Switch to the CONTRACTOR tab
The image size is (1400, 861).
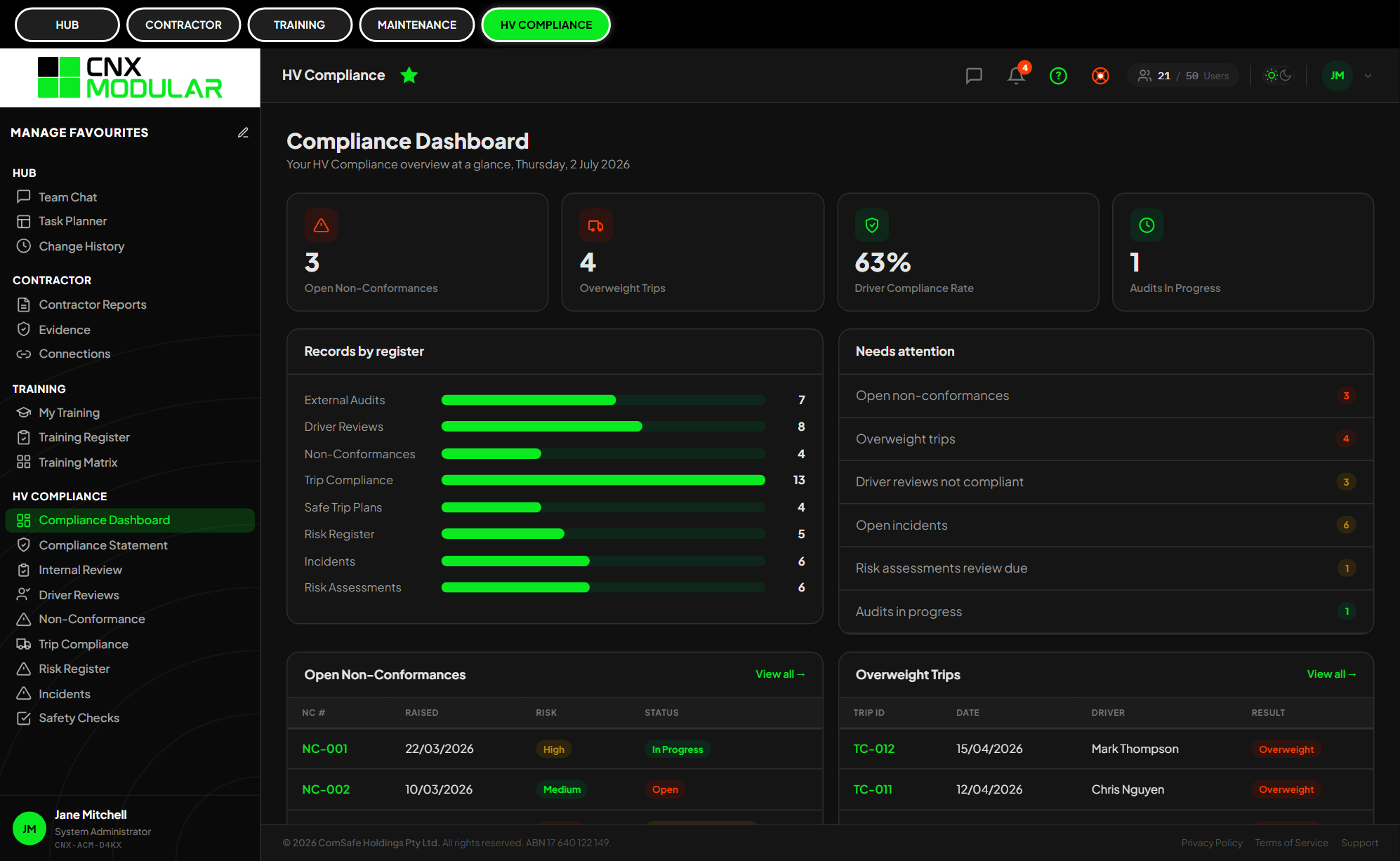click(183, 25)
